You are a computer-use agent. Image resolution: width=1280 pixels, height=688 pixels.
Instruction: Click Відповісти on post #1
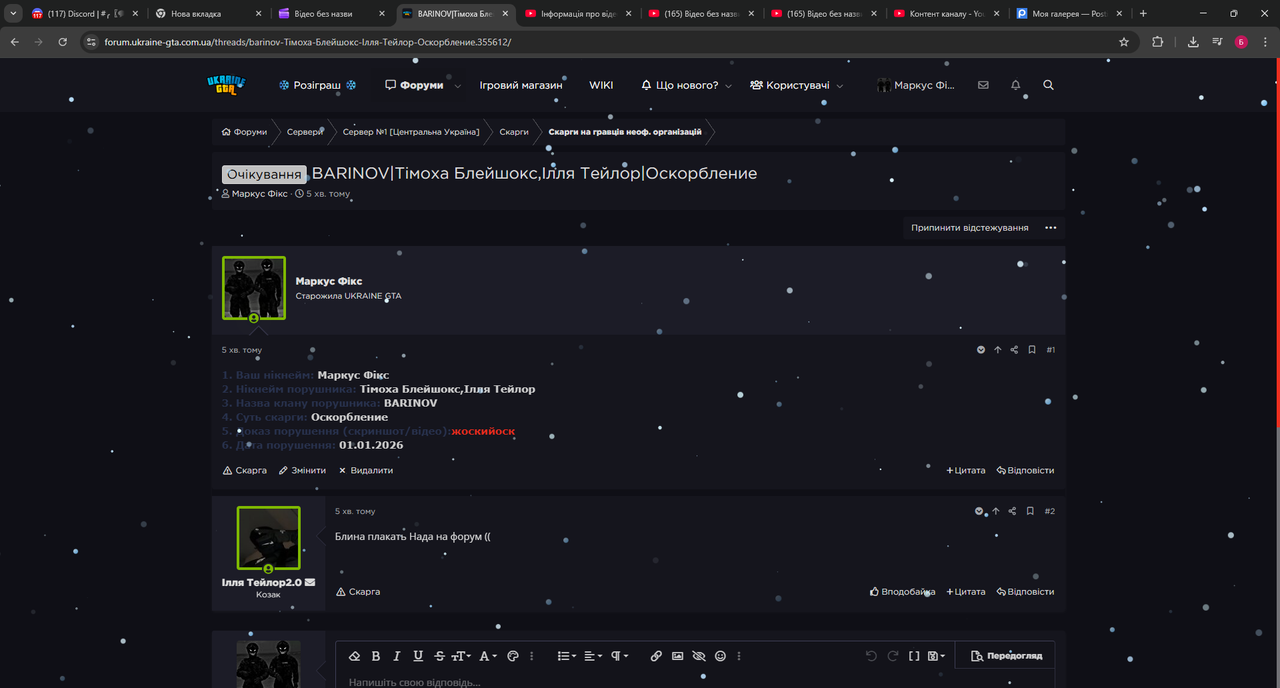(x=1025, y=470)
